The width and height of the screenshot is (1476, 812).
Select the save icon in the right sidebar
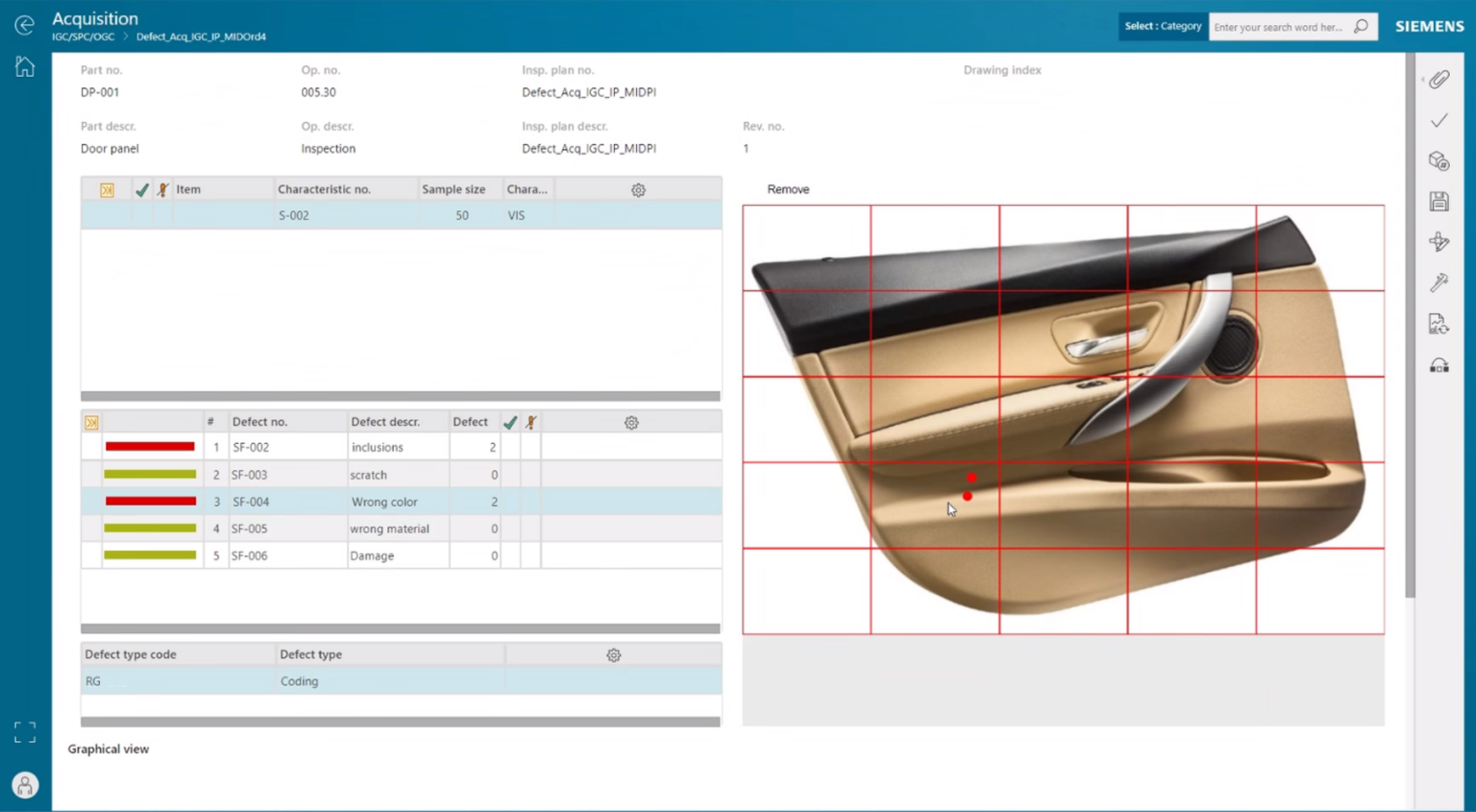(x=1439, y=200)
